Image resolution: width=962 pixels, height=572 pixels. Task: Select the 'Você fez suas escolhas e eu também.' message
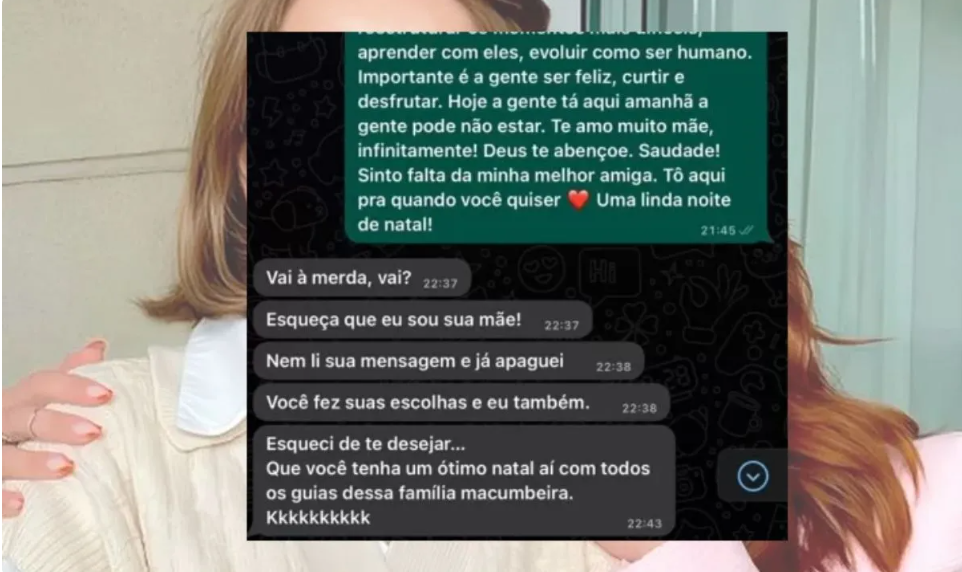coord(461,403)
